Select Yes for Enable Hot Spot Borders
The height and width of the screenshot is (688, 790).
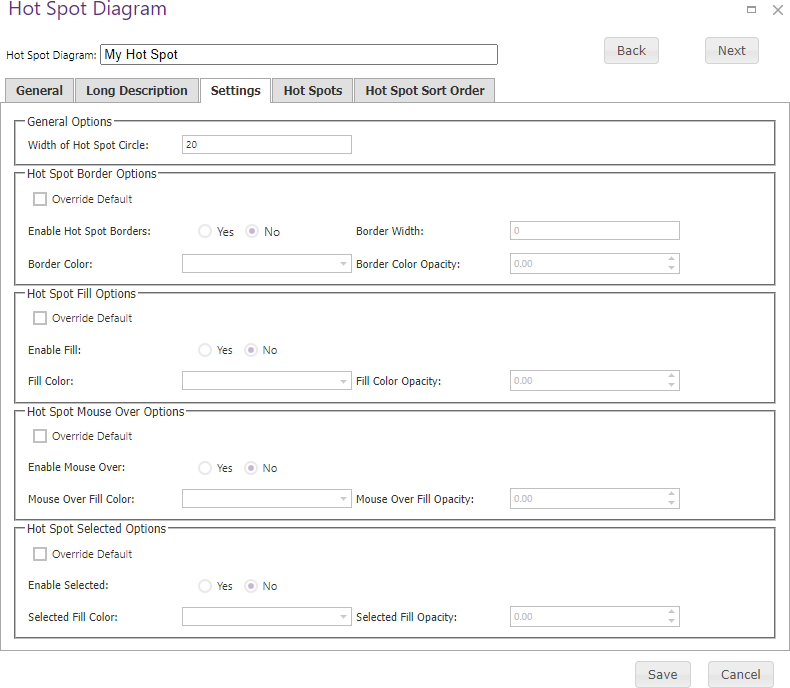205,231
